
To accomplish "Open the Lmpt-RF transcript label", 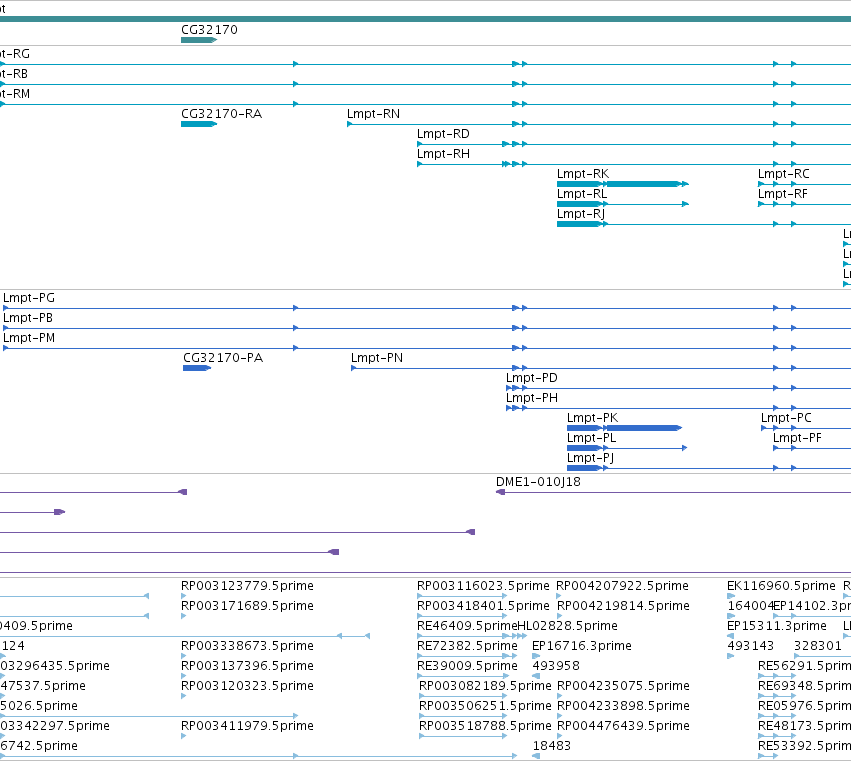I will point(783,194).
